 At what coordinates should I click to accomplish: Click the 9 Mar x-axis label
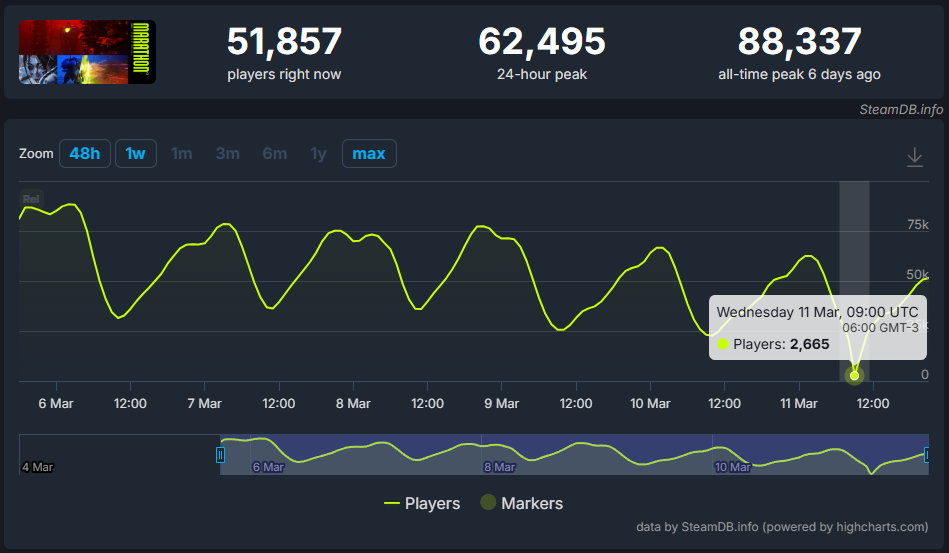(502, 404)
